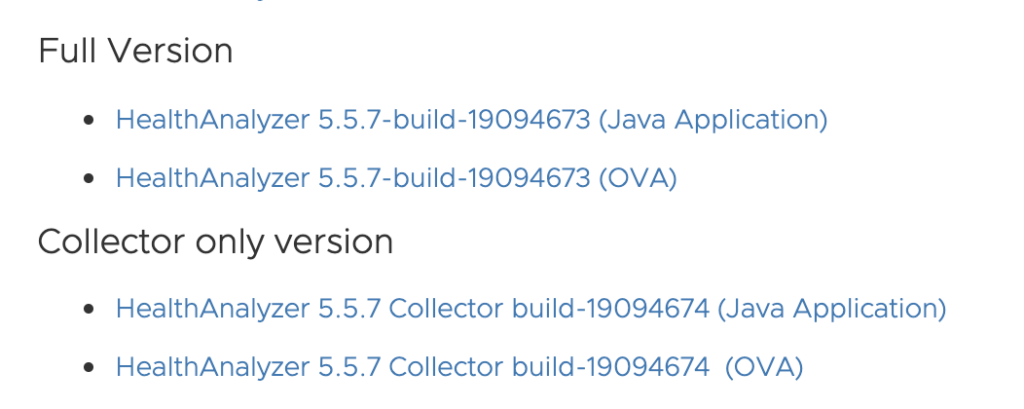
Task: Open HealthAnalyzer 5.5.7-build-19094673 Java Application link
Action: click(472, 120)
